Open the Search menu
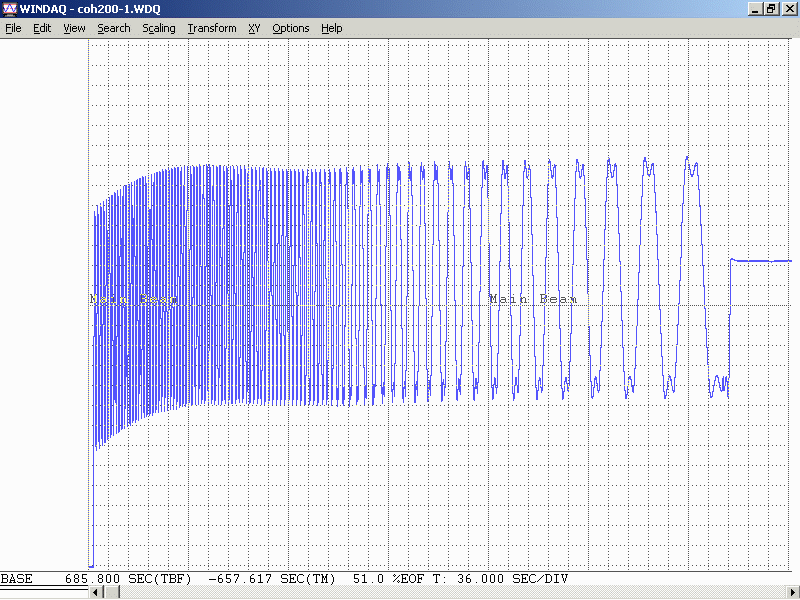 (x=113, y=28)
